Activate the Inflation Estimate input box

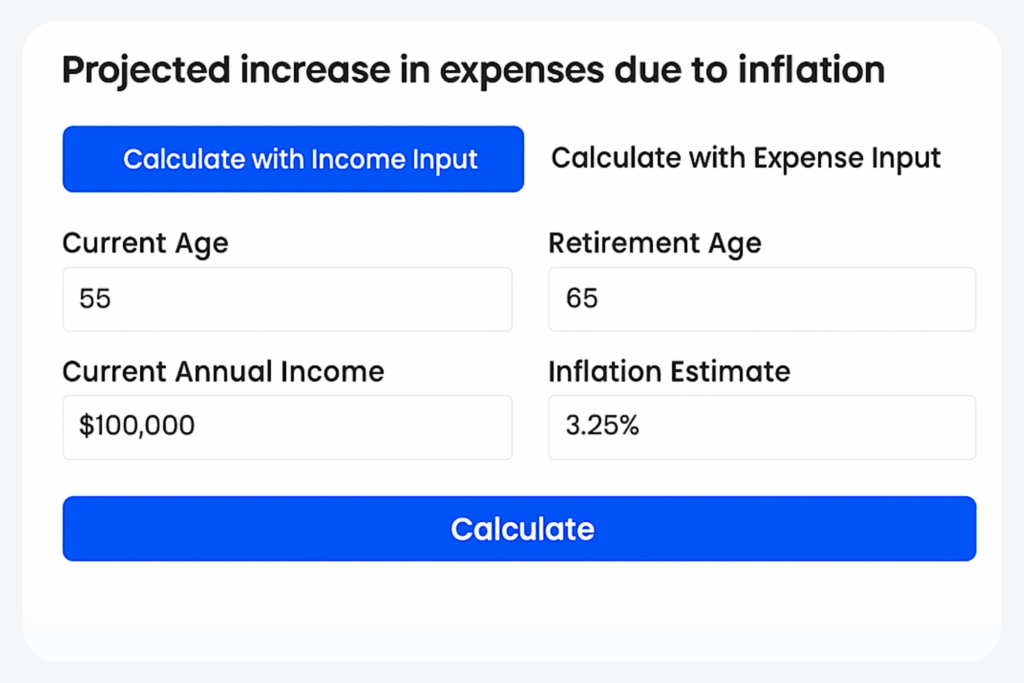[x=761, y=427]
